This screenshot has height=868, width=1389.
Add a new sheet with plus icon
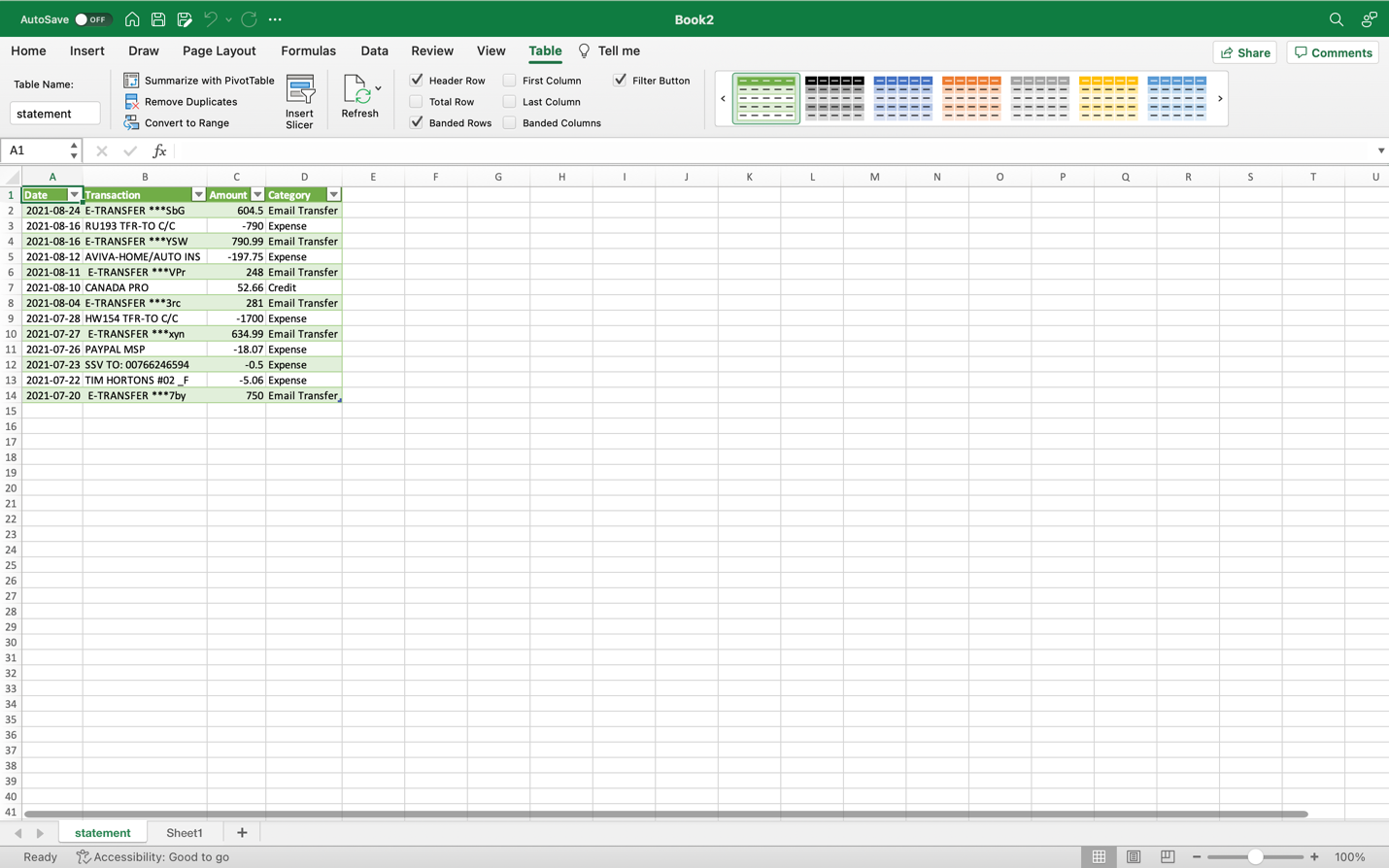click(242, 833)
